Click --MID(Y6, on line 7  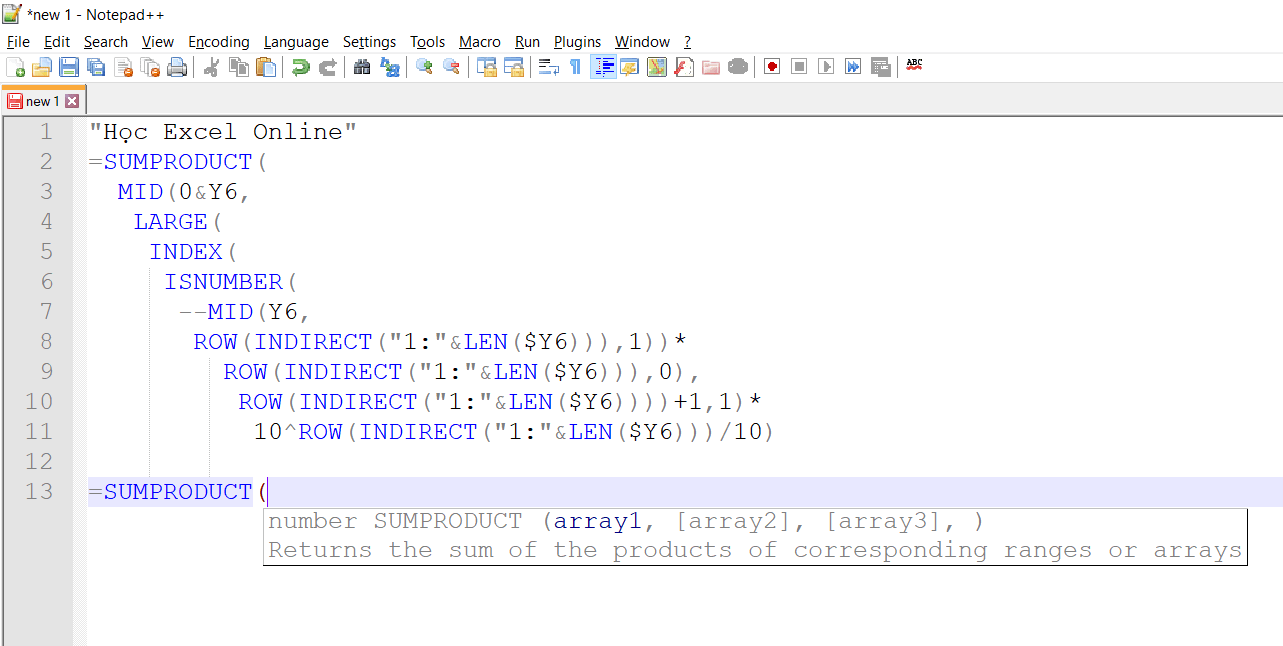tap(245, 311)
